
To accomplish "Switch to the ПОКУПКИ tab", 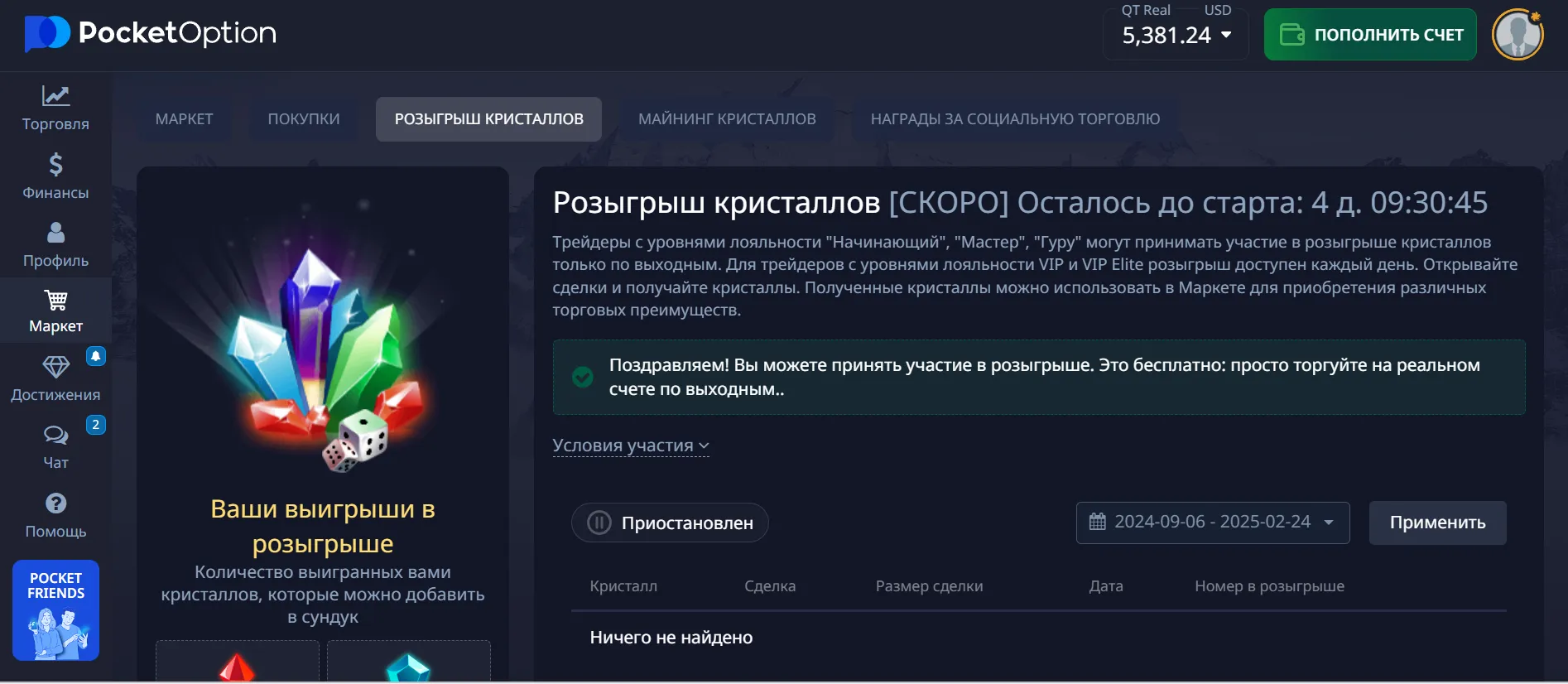I will pos(304,119).
